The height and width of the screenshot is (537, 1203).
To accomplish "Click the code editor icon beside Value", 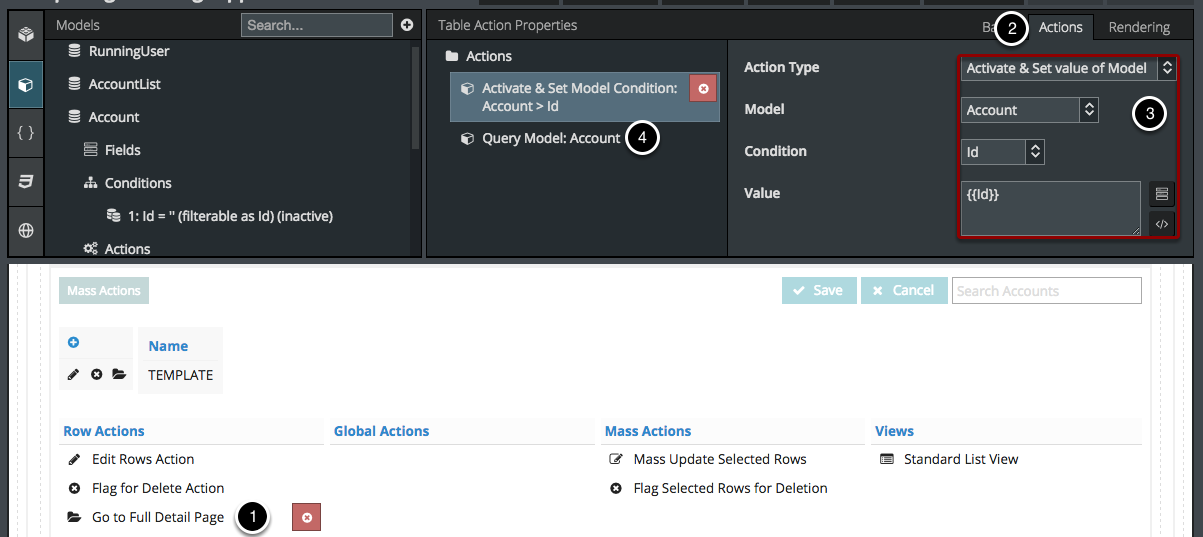I will 1161,224.
